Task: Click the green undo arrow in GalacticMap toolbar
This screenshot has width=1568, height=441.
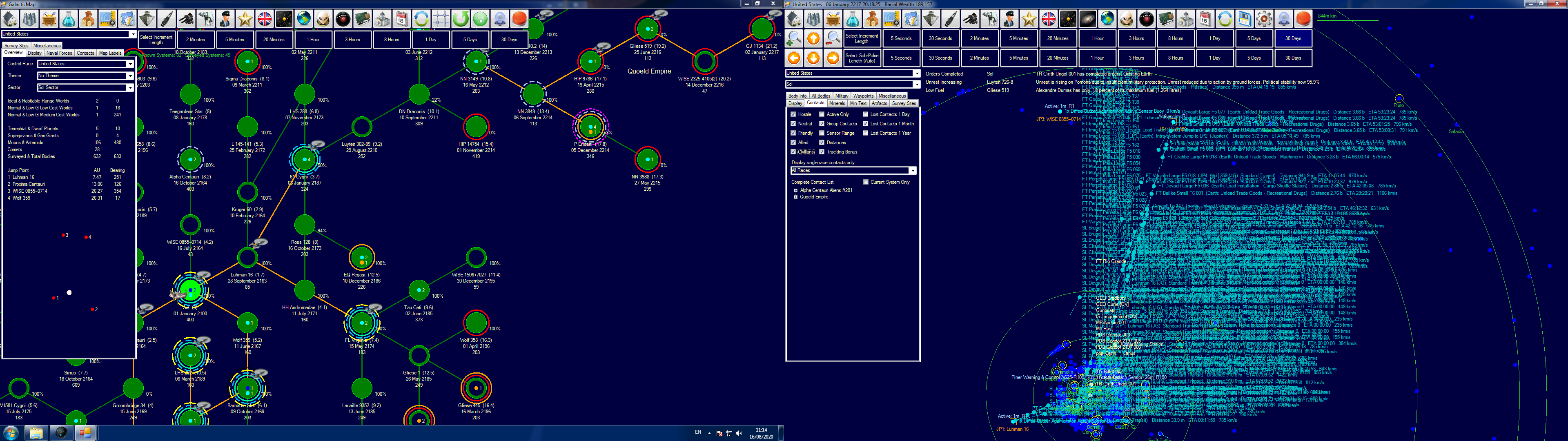Action: (460, 19)
